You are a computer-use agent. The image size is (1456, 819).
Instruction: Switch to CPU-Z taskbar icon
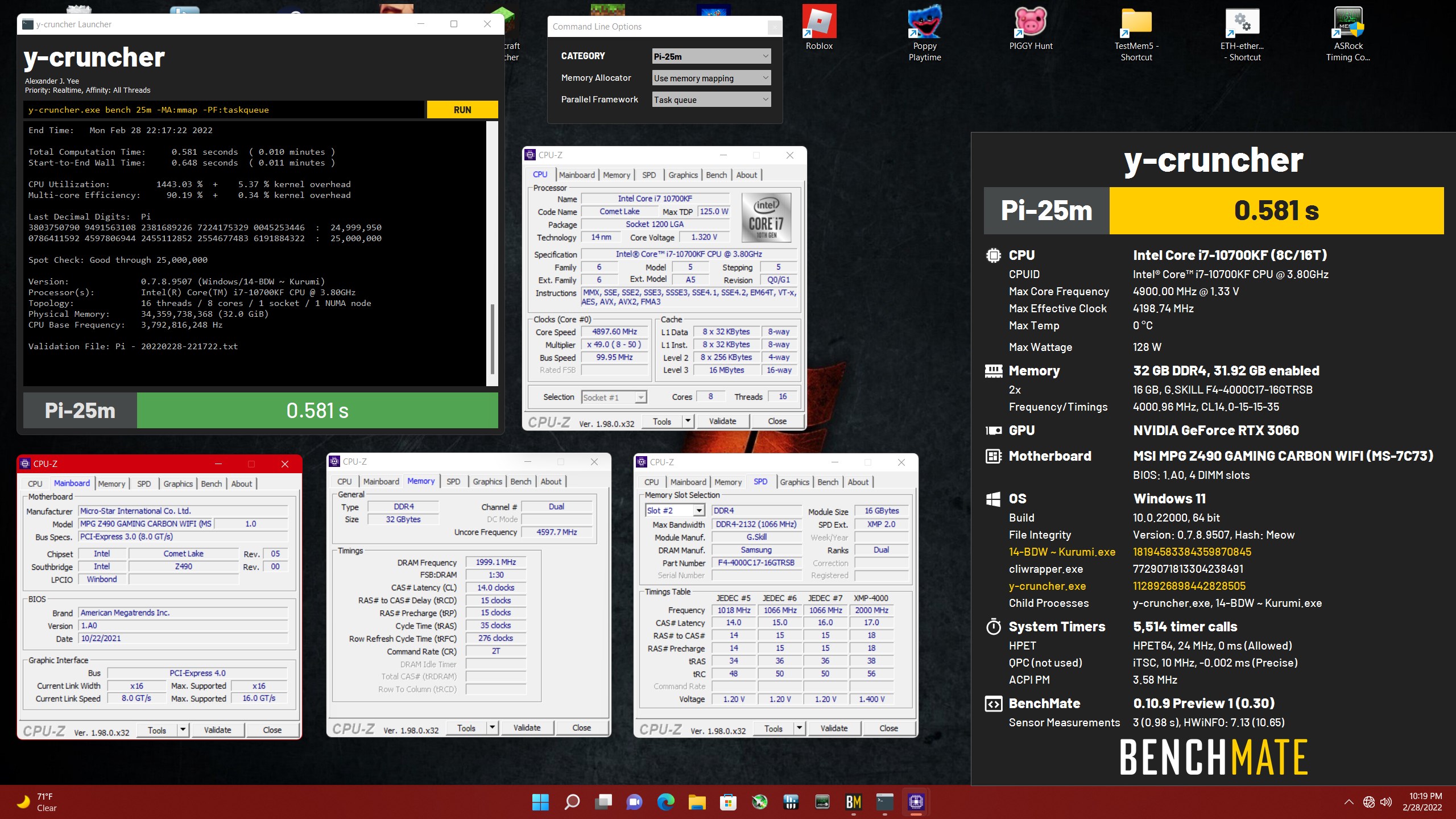(x=916, y=802)
